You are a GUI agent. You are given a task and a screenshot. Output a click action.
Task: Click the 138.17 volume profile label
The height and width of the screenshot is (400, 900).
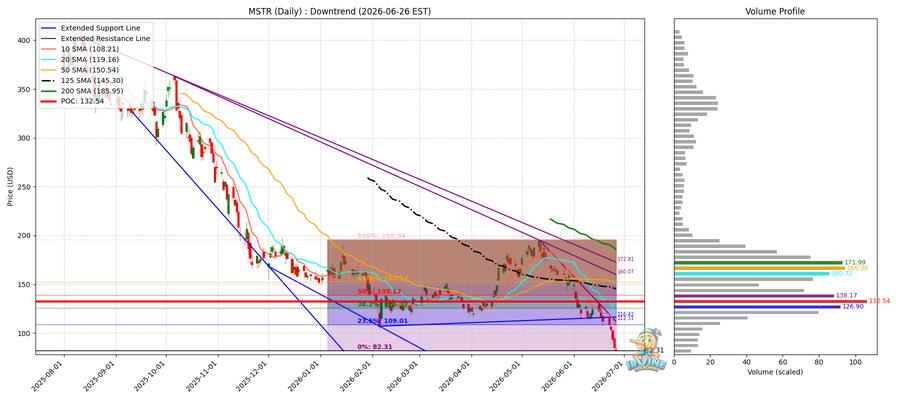point(845,296)
